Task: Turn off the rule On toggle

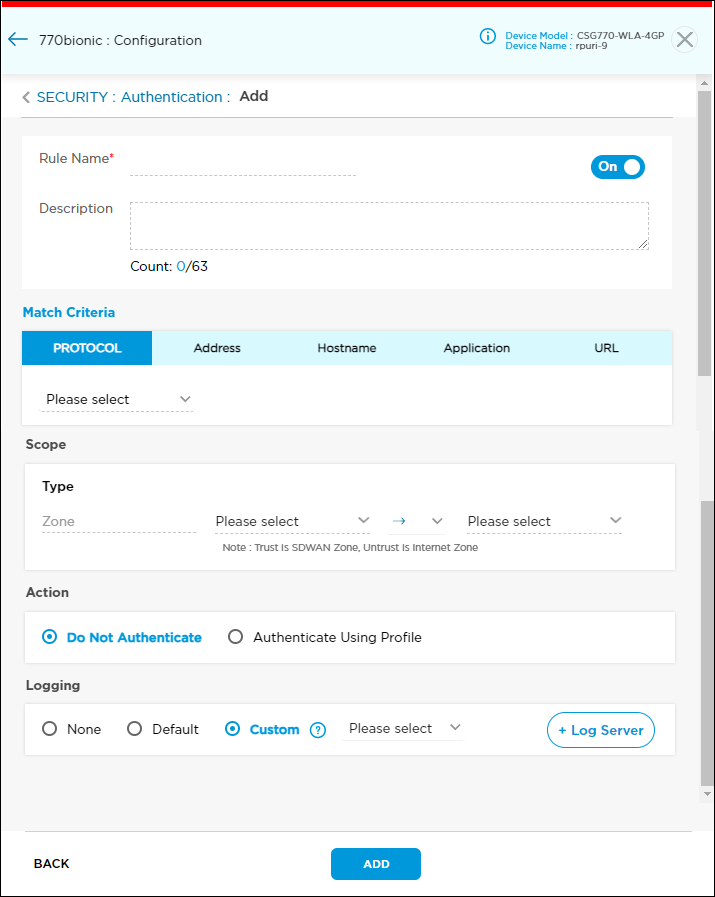Action: pyautogui.click(x=617, y=167)
